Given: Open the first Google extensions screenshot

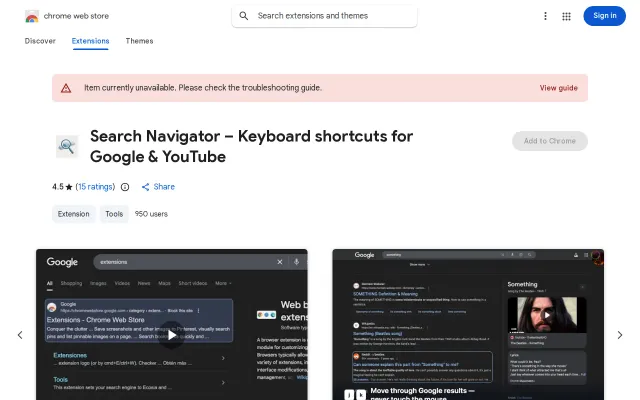Looking at the screenshot, I should click(171, 324).
